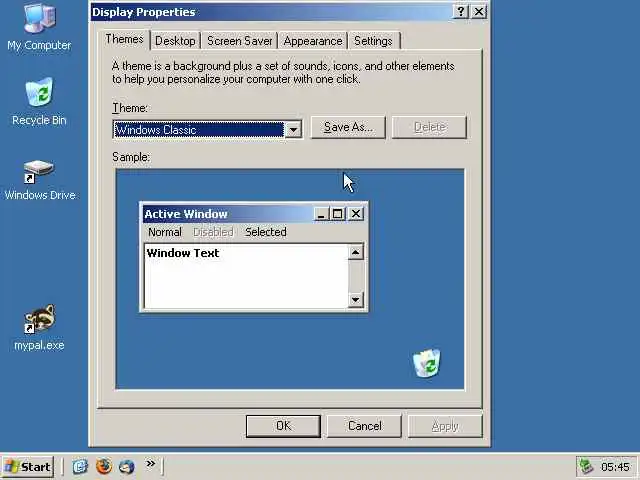The height and width of the screenshot is (480, 640).
Task: Click Cancel to dismiss the dialog
Action: coord(364,426)
